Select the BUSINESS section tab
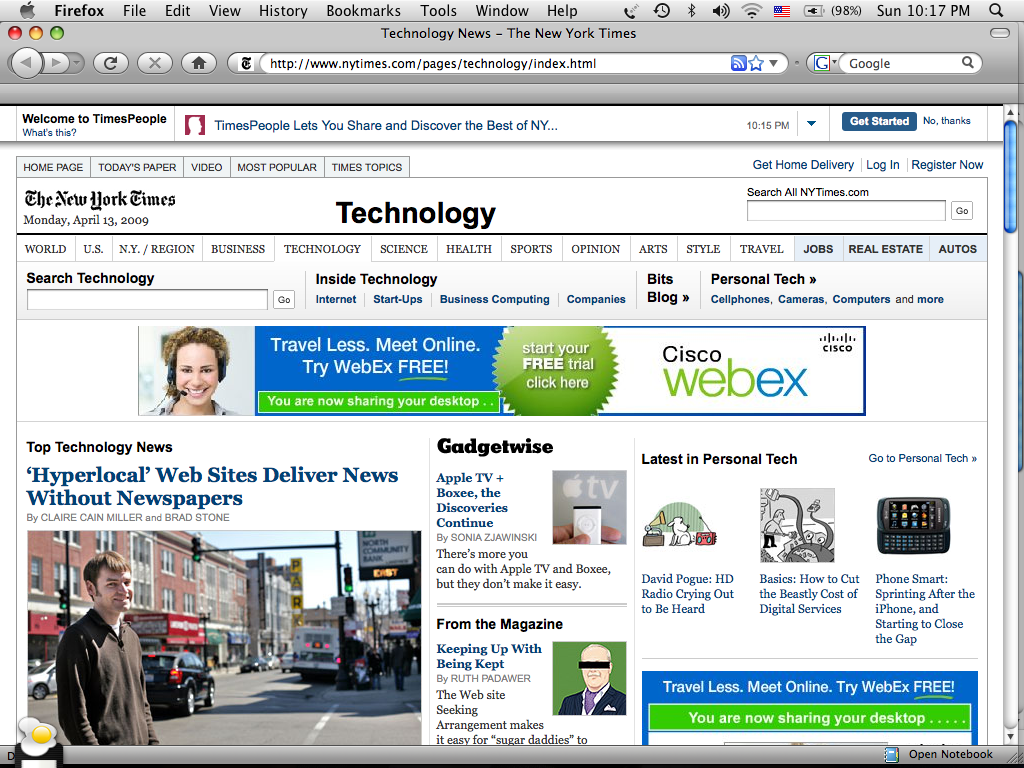This screenshot has width=1024, height=768. [x=238, y=249]
